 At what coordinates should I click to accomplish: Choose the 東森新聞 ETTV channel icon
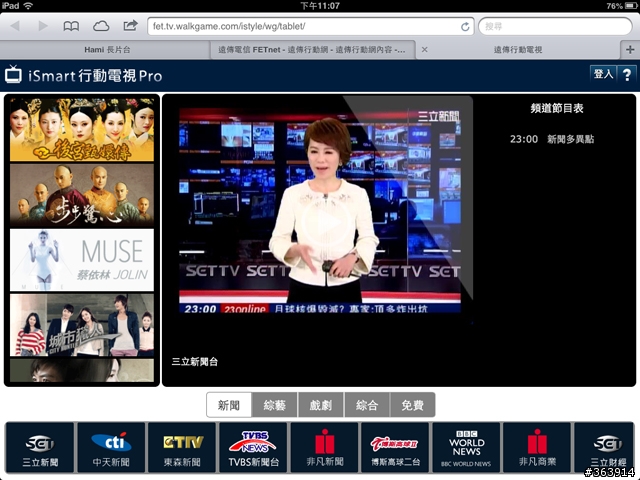point(182,448)
